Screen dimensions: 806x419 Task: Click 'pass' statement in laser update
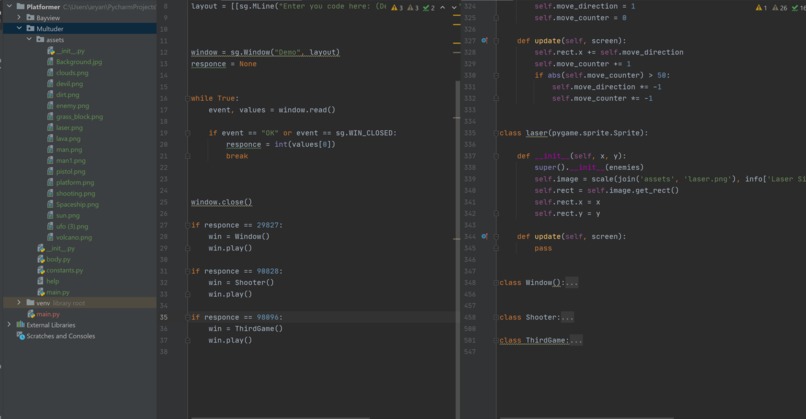[x=543, y=248]
